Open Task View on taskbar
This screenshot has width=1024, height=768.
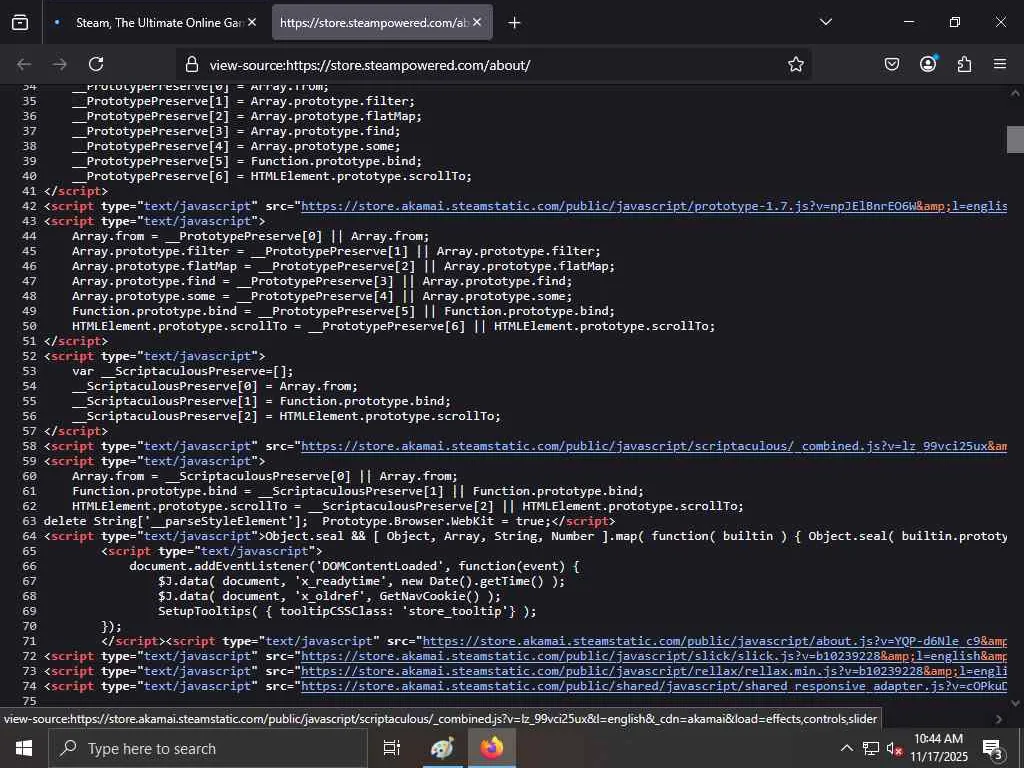point(392,748)
